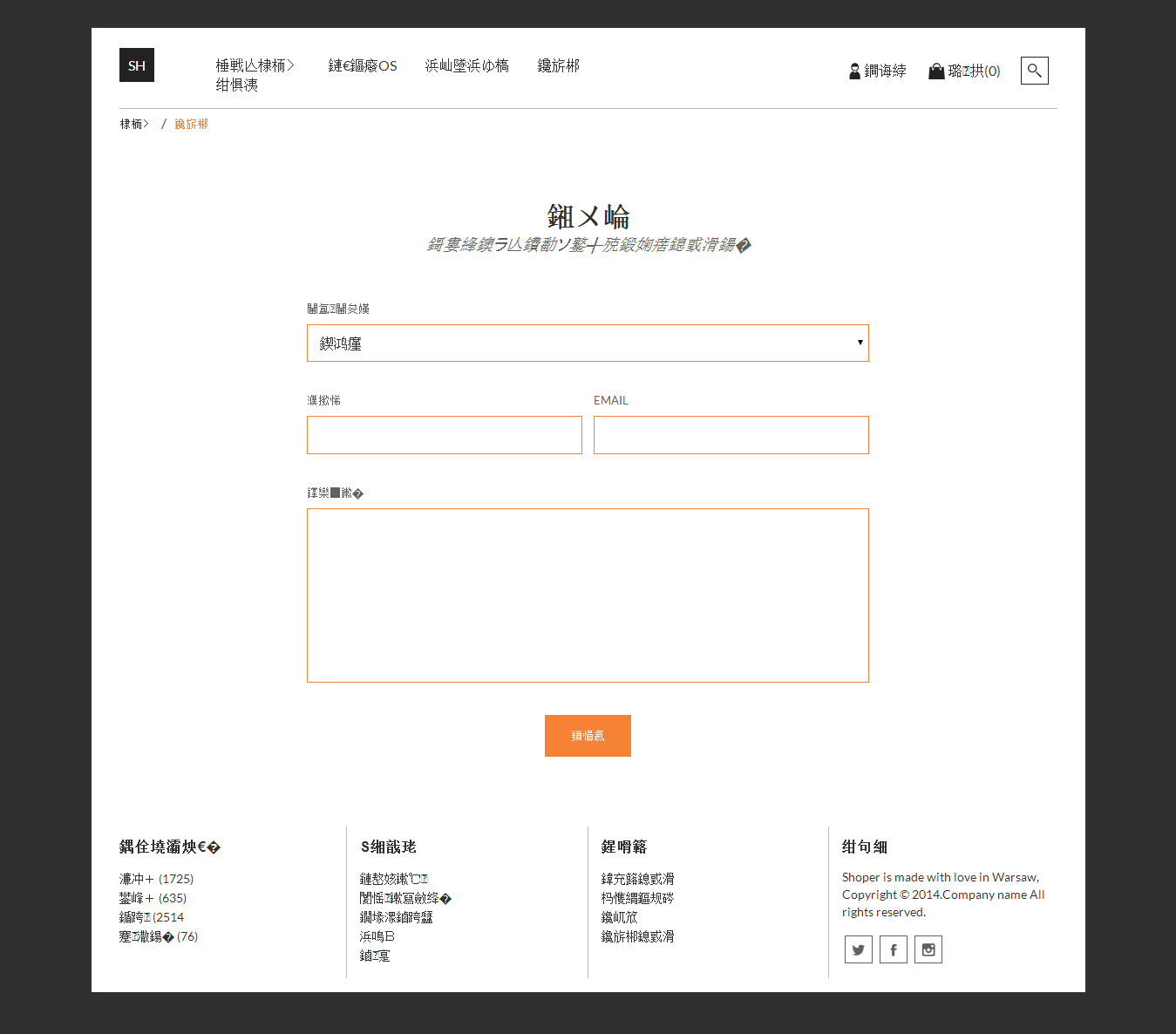This screenshot has height=1034, width=1176.
Task: Open the header menu item ending in OS
Action: (x=363, y=66)
